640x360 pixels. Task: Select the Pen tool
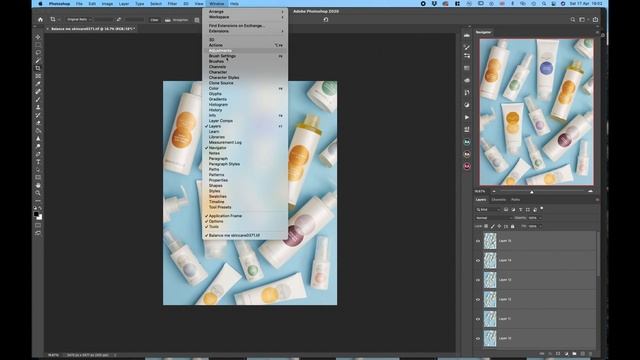tap(38, 154)
